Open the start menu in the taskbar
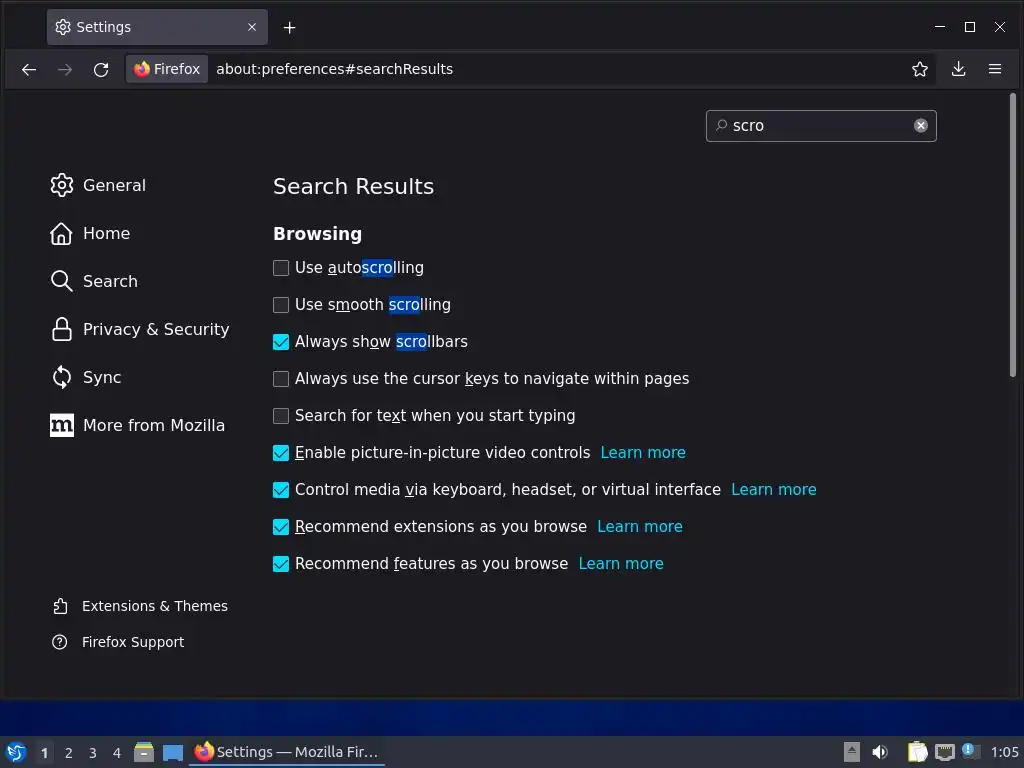The image size is (1024, 768). [x=16, y=752]
